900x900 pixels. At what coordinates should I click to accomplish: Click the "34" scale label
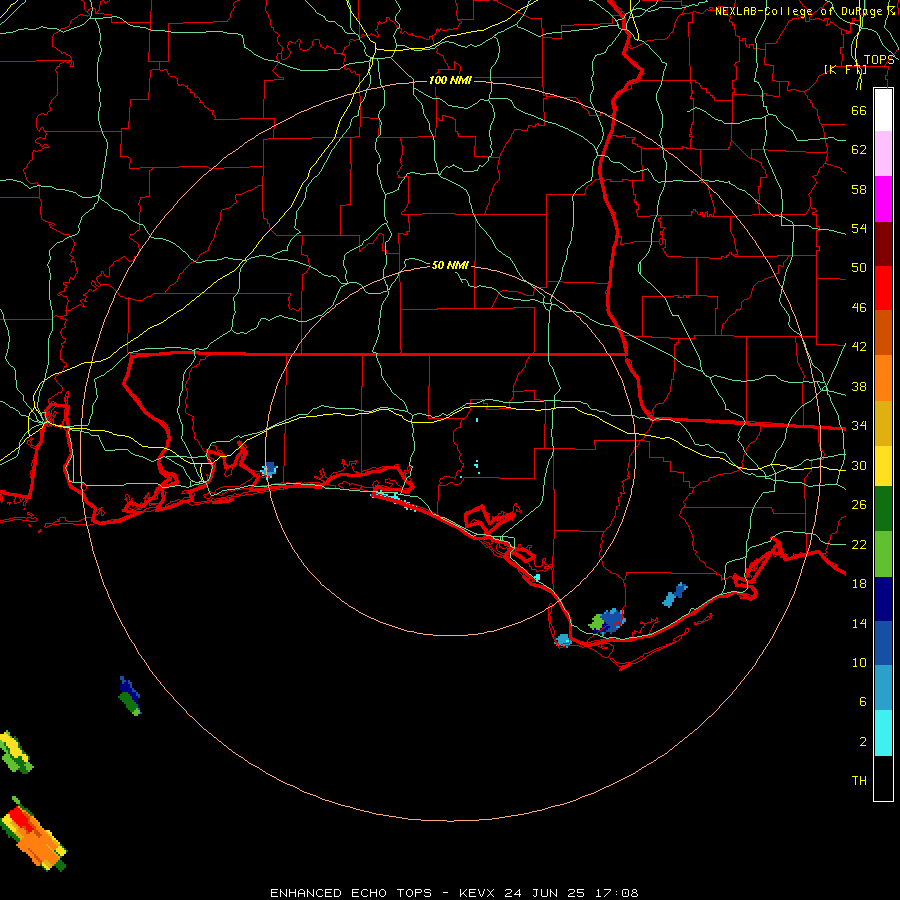point(859,426)
